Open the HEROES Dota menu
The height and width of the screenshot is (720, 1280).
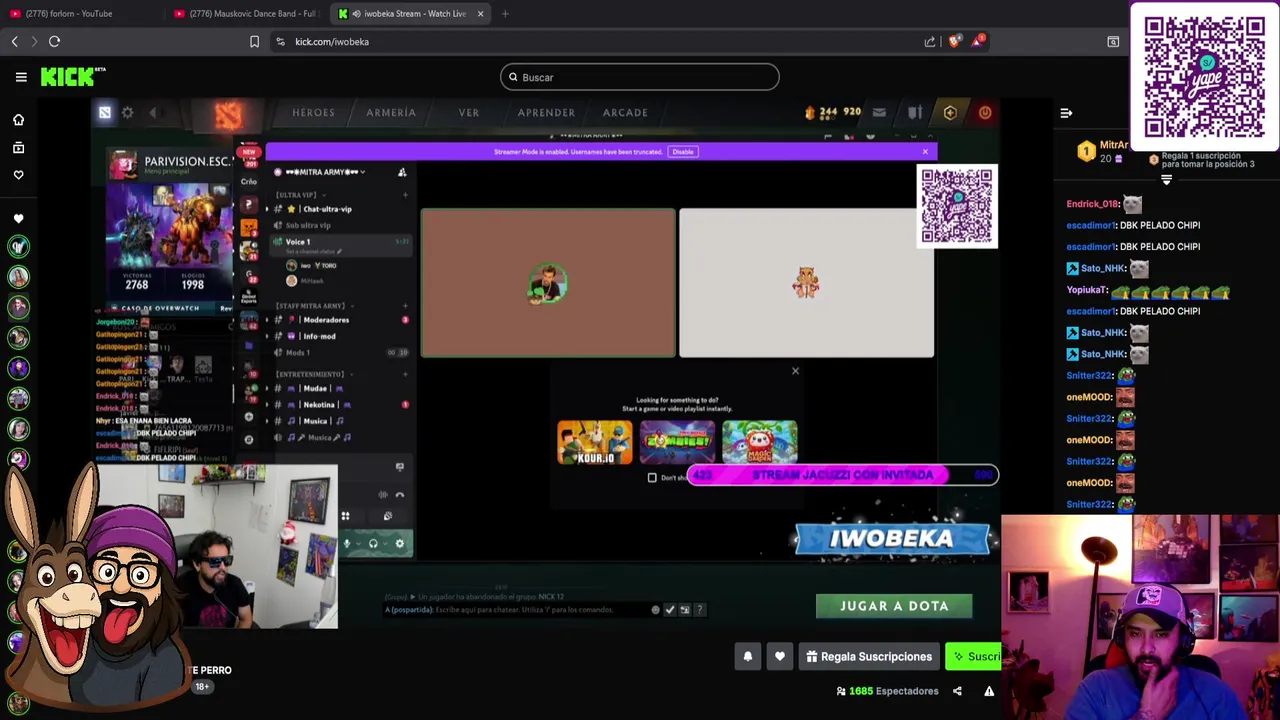[313, 113]
